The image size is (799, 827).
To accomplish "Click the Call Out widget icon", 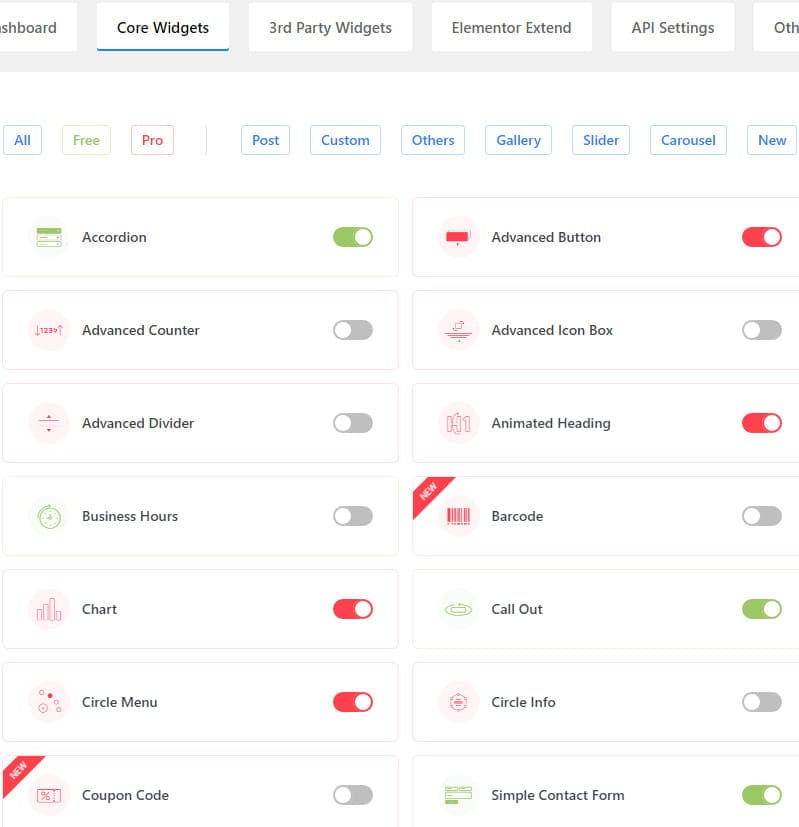I will 458,609.
